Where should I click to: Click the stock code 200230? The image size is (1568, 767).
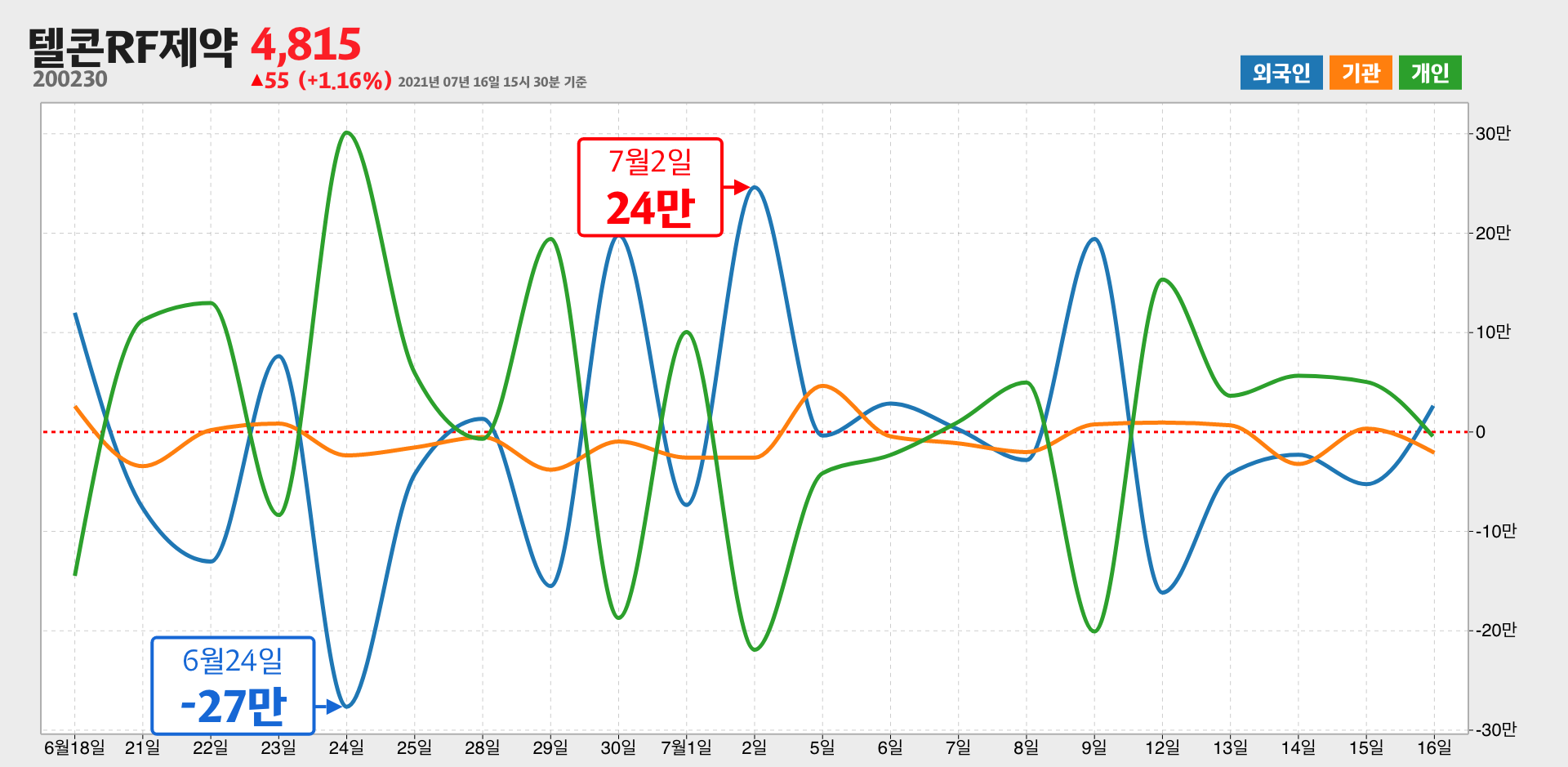pos(70,79)
